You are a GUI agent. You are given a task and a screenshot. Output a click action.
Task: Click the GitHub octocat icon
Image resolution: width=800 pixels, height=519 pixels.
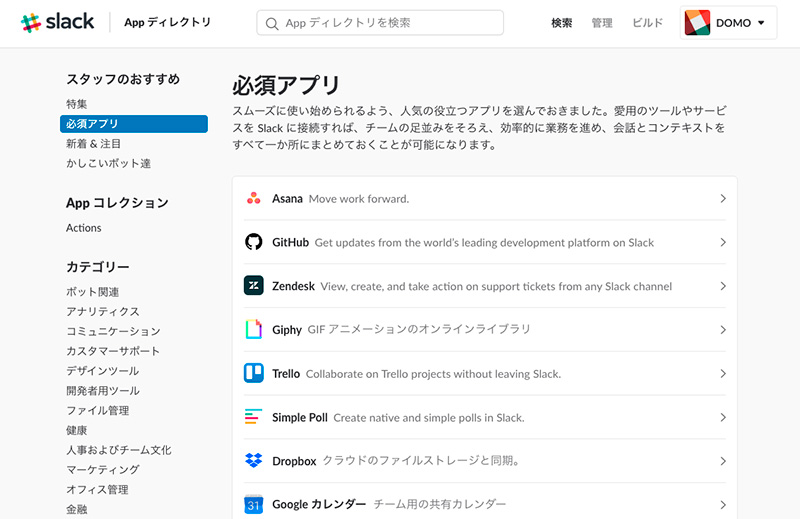click(x=254, y=242)
